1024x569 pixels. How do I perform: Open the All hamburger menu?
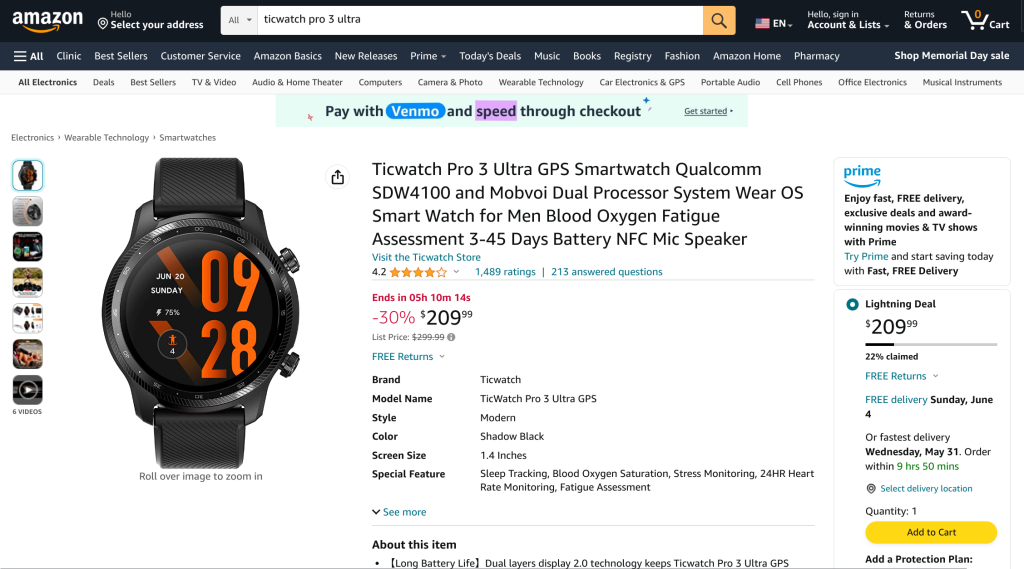point(29,56)
